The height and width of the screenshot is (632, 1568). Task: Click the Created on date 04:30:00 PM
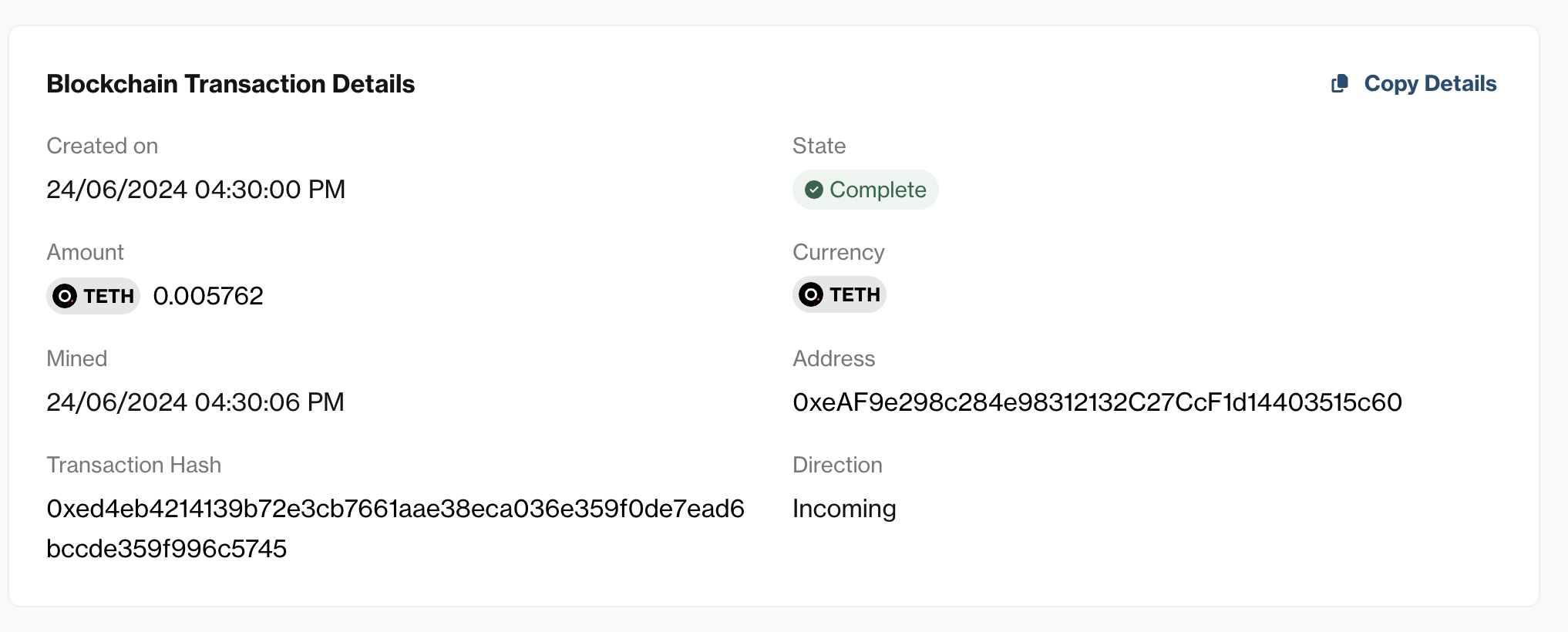[196, 190]
